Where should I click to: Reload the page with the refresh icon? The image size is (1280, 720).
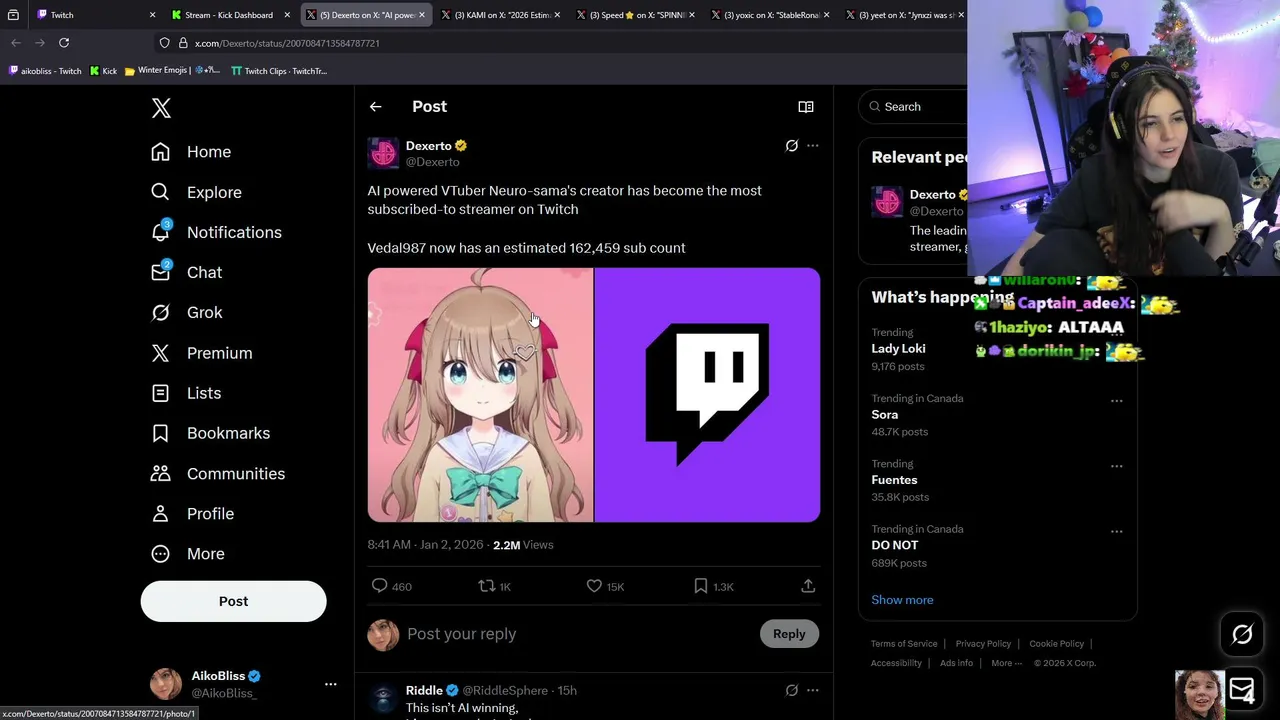tap(64, 43)
